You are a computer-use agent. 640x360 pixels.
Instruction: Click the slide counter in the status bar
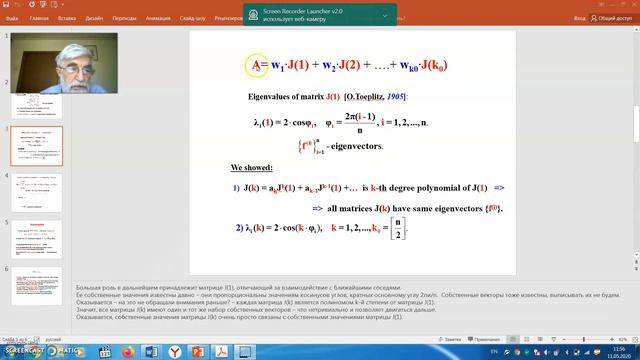click(14, 340)
